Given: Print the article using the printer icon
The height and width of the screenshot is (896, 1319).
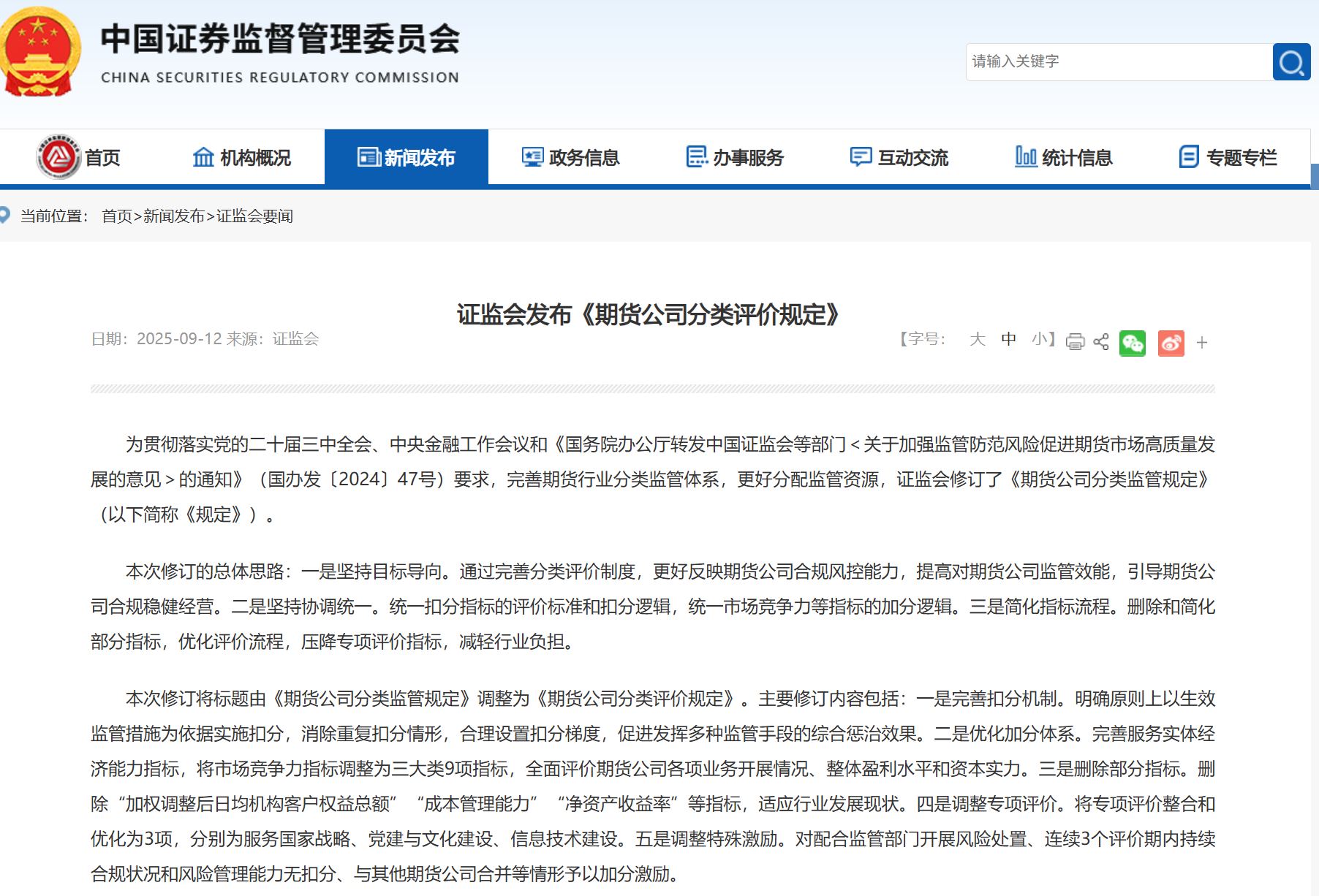Looking at the screenshot, I should [x=1075, y=341].
